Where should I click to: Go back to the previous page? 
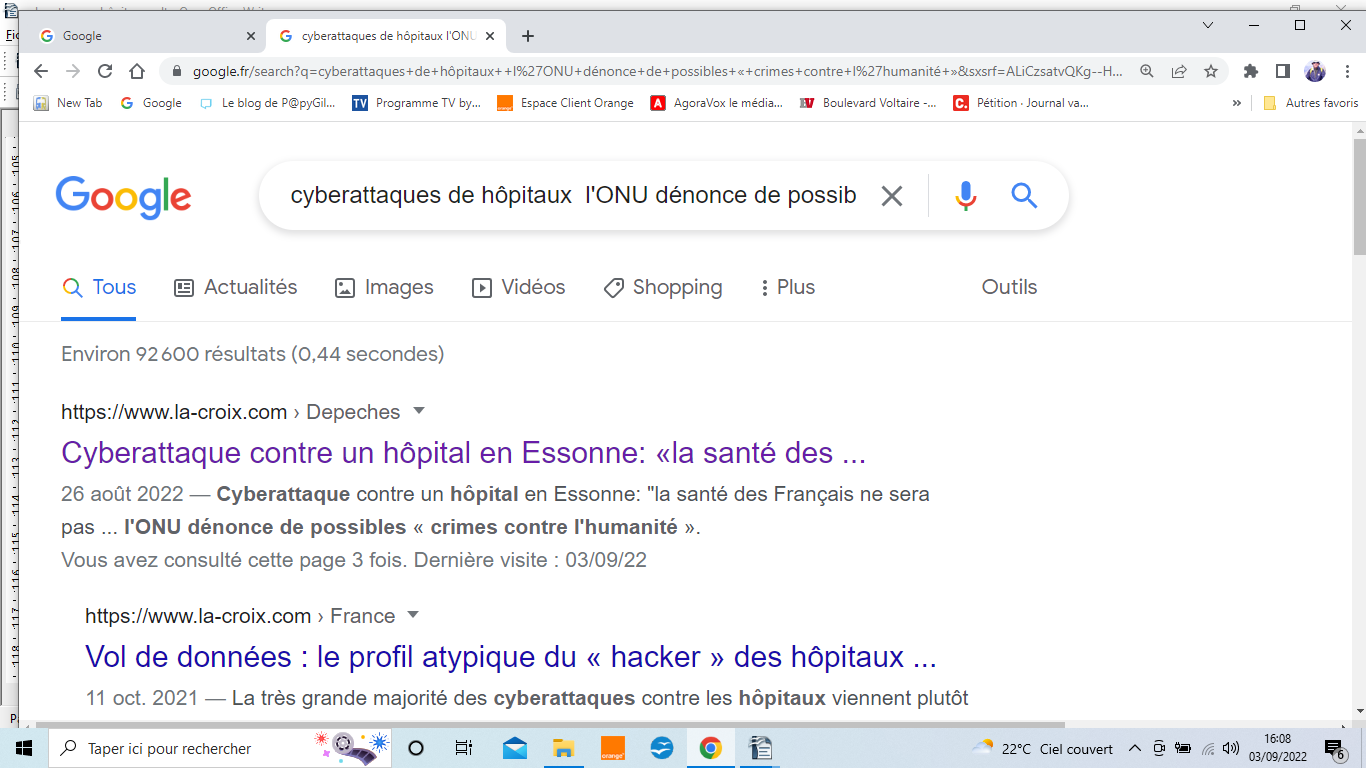(41, 71)
